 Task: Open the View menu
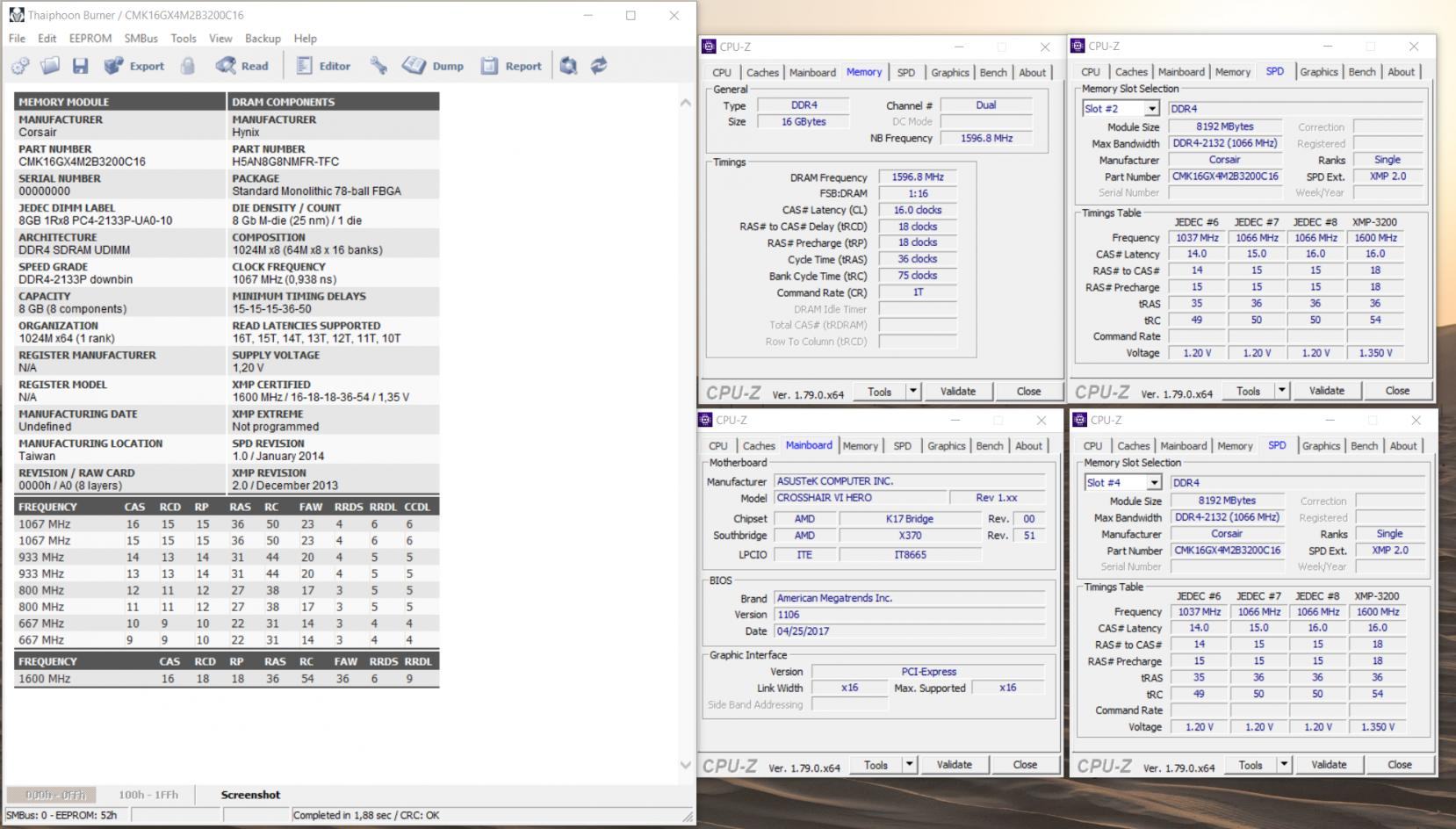(220, 39)
